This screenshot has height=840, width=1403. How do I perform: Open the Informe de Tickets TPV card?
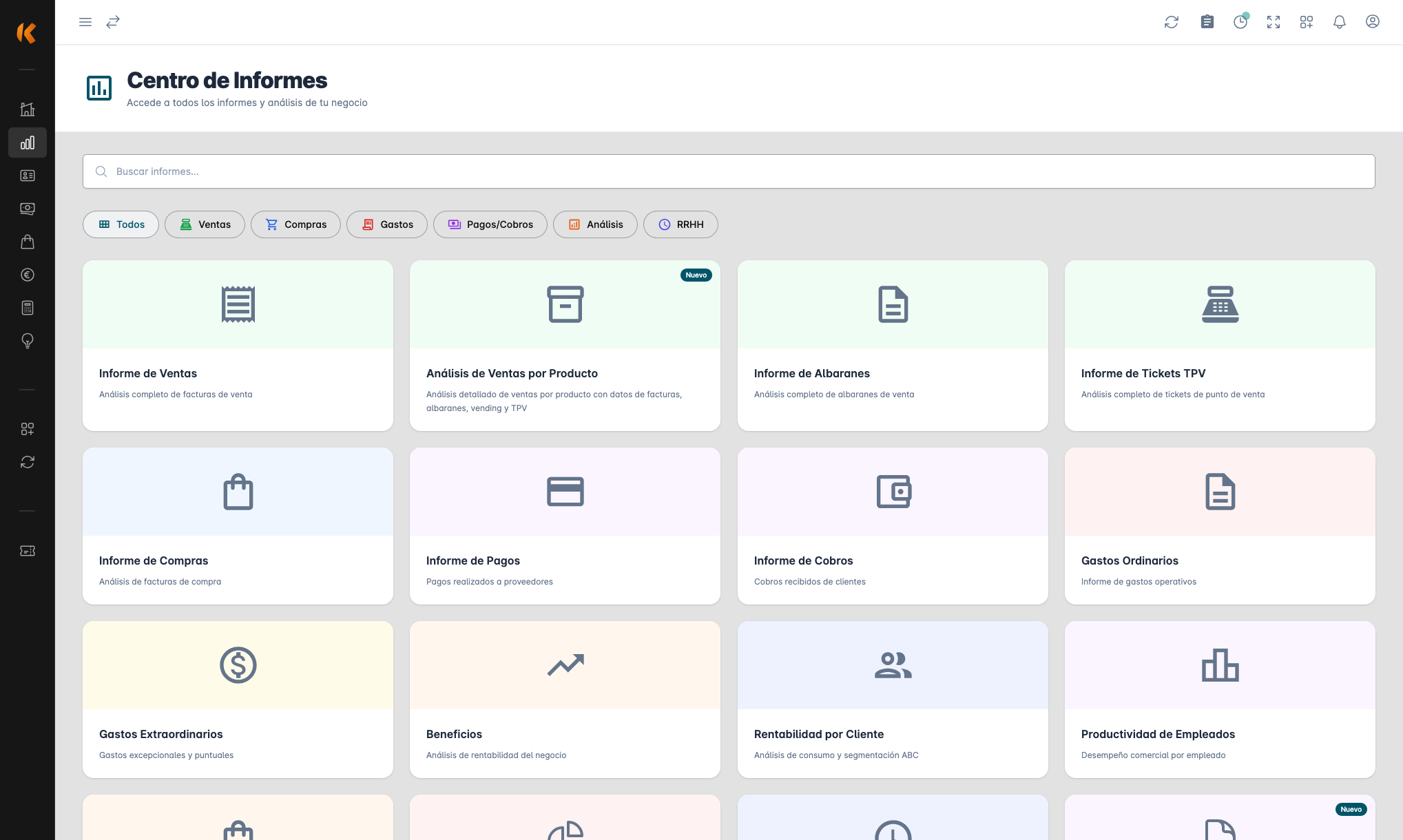tap(1220, 346)
